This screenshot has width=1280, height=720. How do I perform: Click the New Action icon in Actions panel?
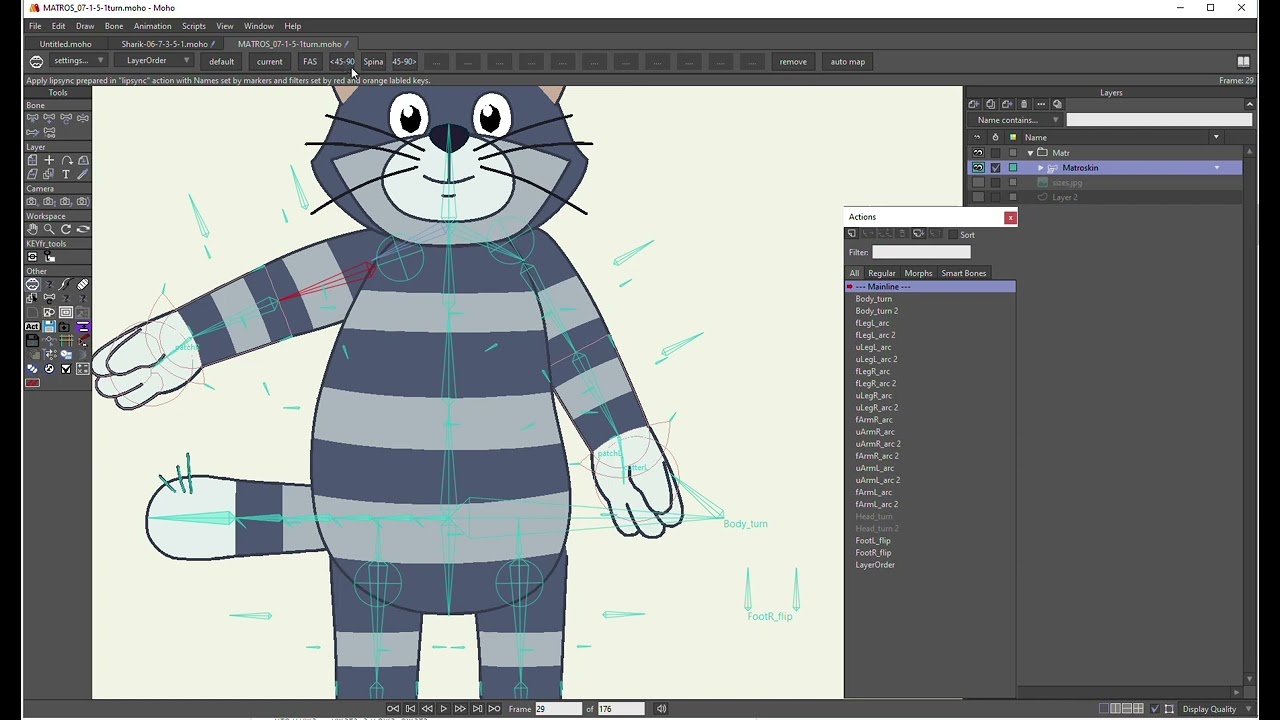(x=852, y=234)
